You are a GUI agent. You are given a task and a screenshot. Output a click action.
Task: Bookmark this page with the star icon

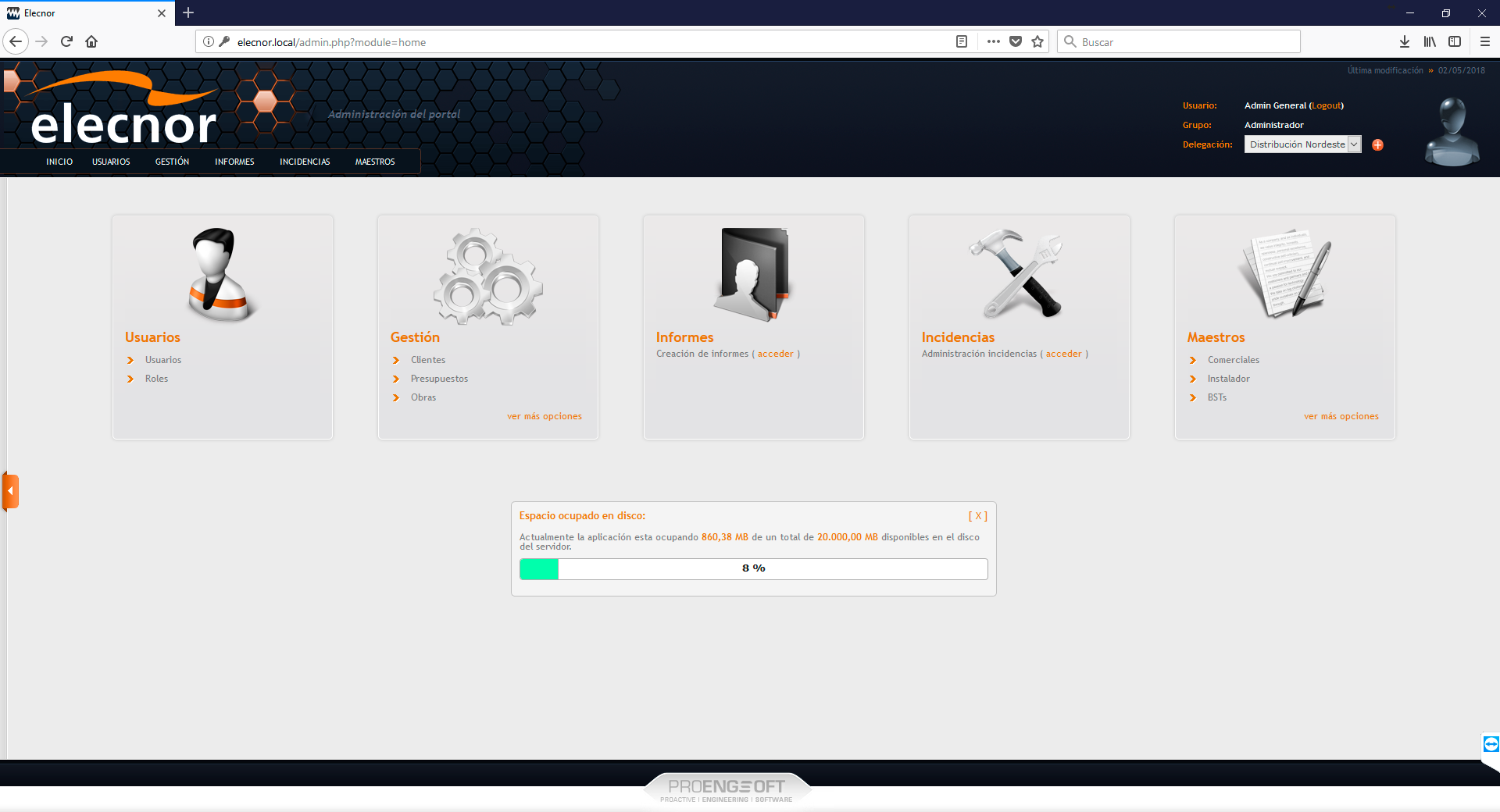(x=1037, y=41)
